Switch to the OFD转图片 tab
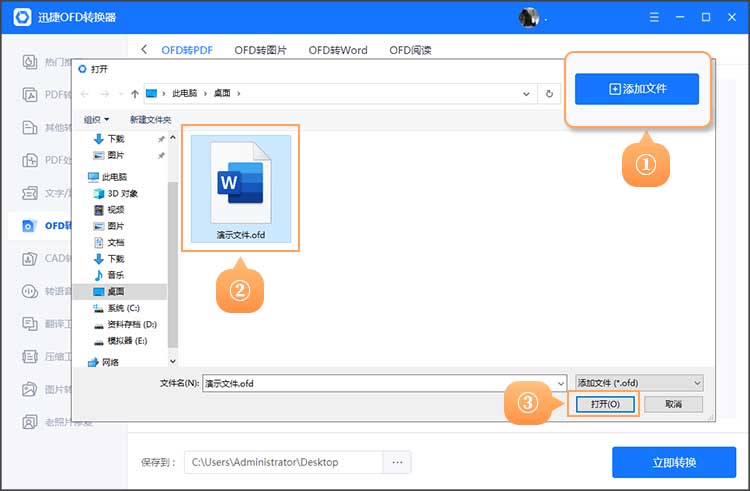This screenshot has height=491, width=750. pyautogui.click(x=261, y=50)
